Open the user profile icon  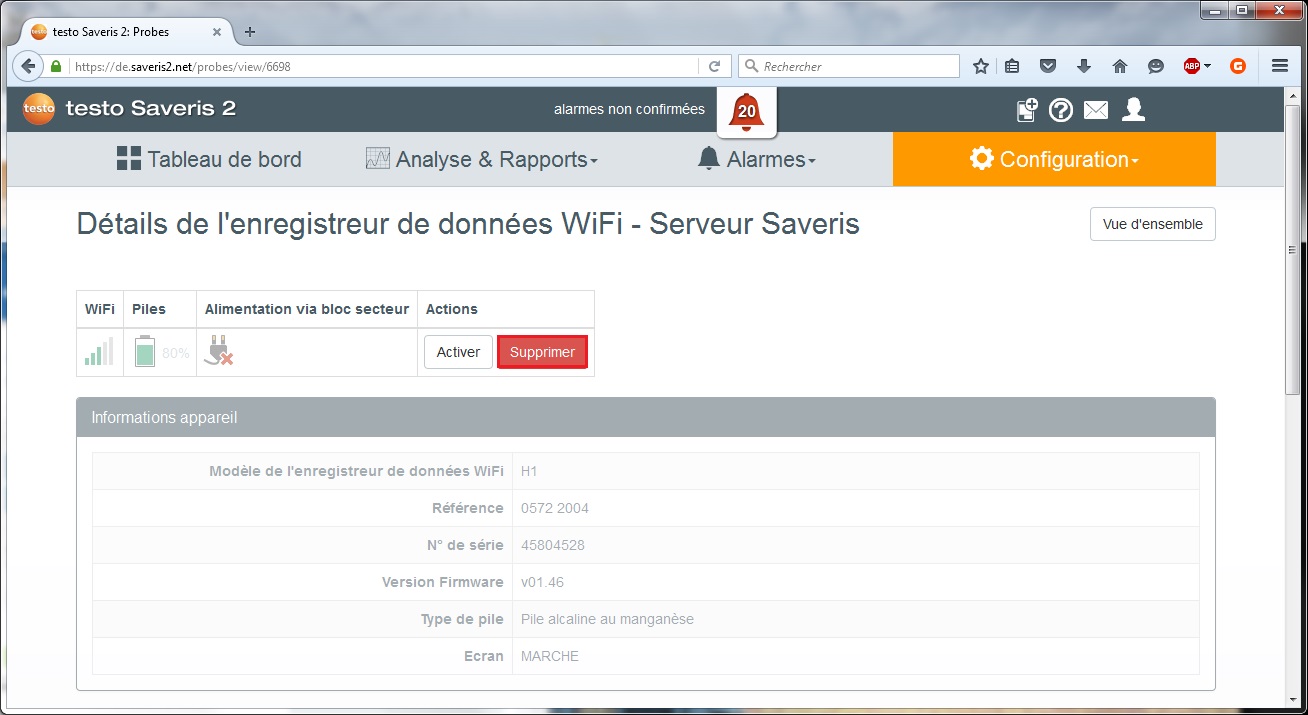click(1133, 109)
